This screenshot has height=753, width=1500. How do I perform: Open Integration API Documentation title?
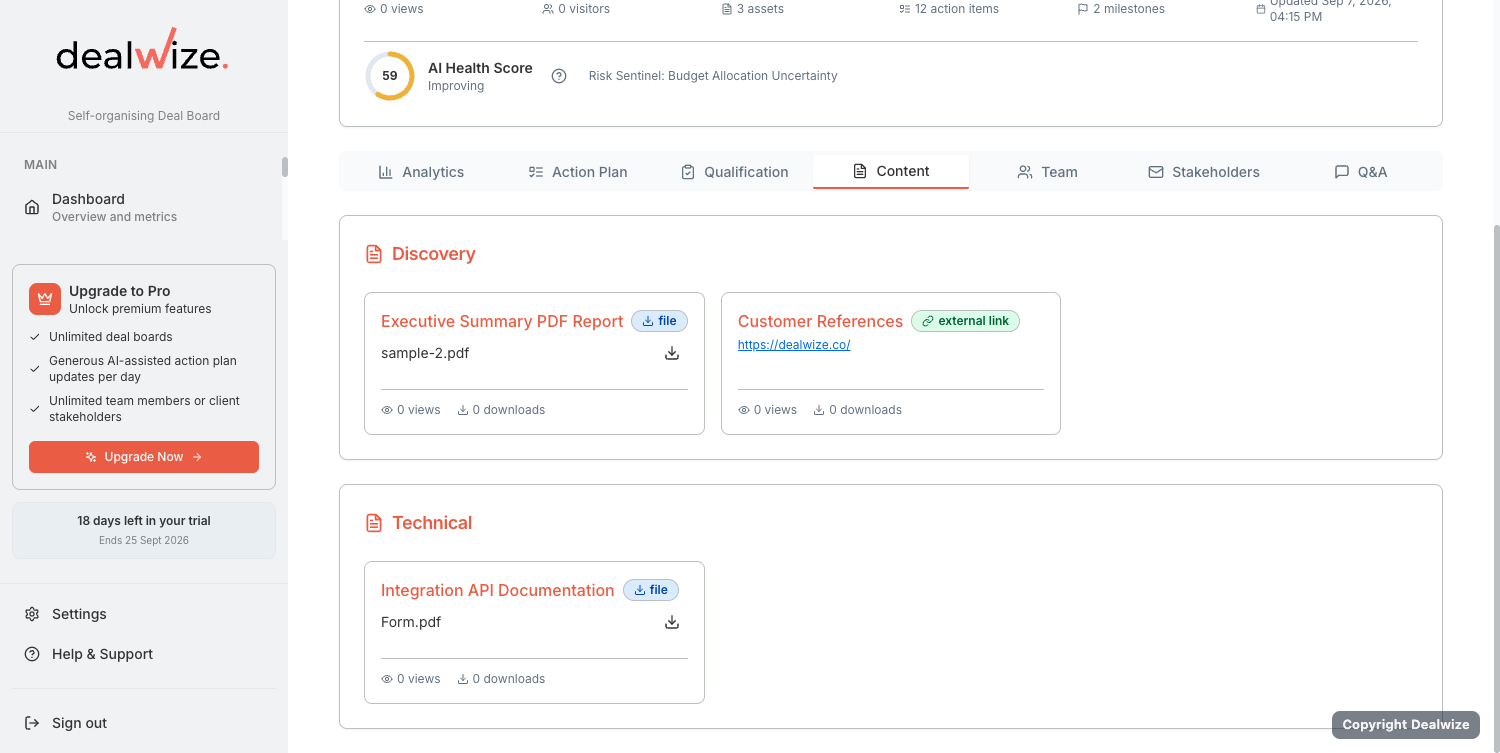point(498,590)
